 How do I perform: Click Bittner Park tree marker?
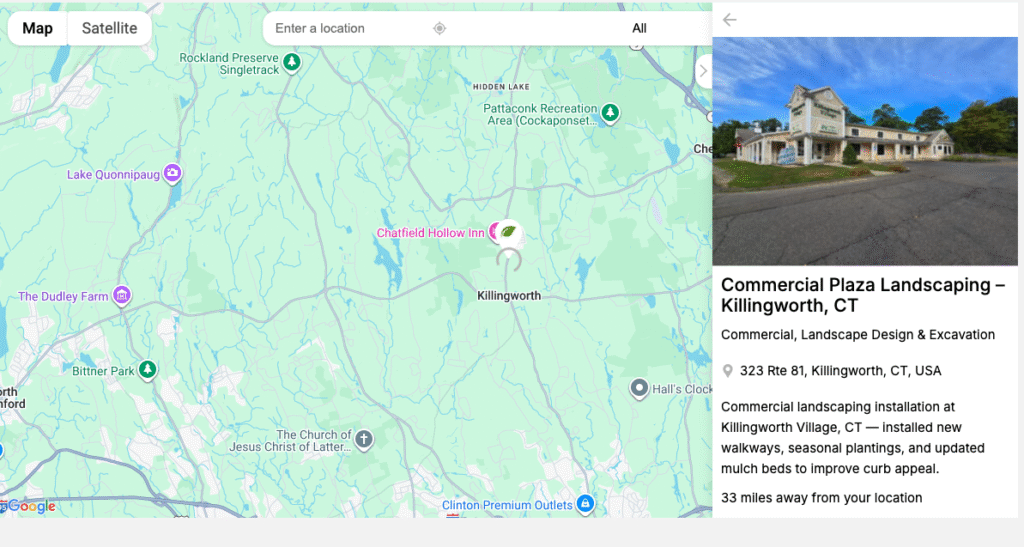tap(148, 370)
